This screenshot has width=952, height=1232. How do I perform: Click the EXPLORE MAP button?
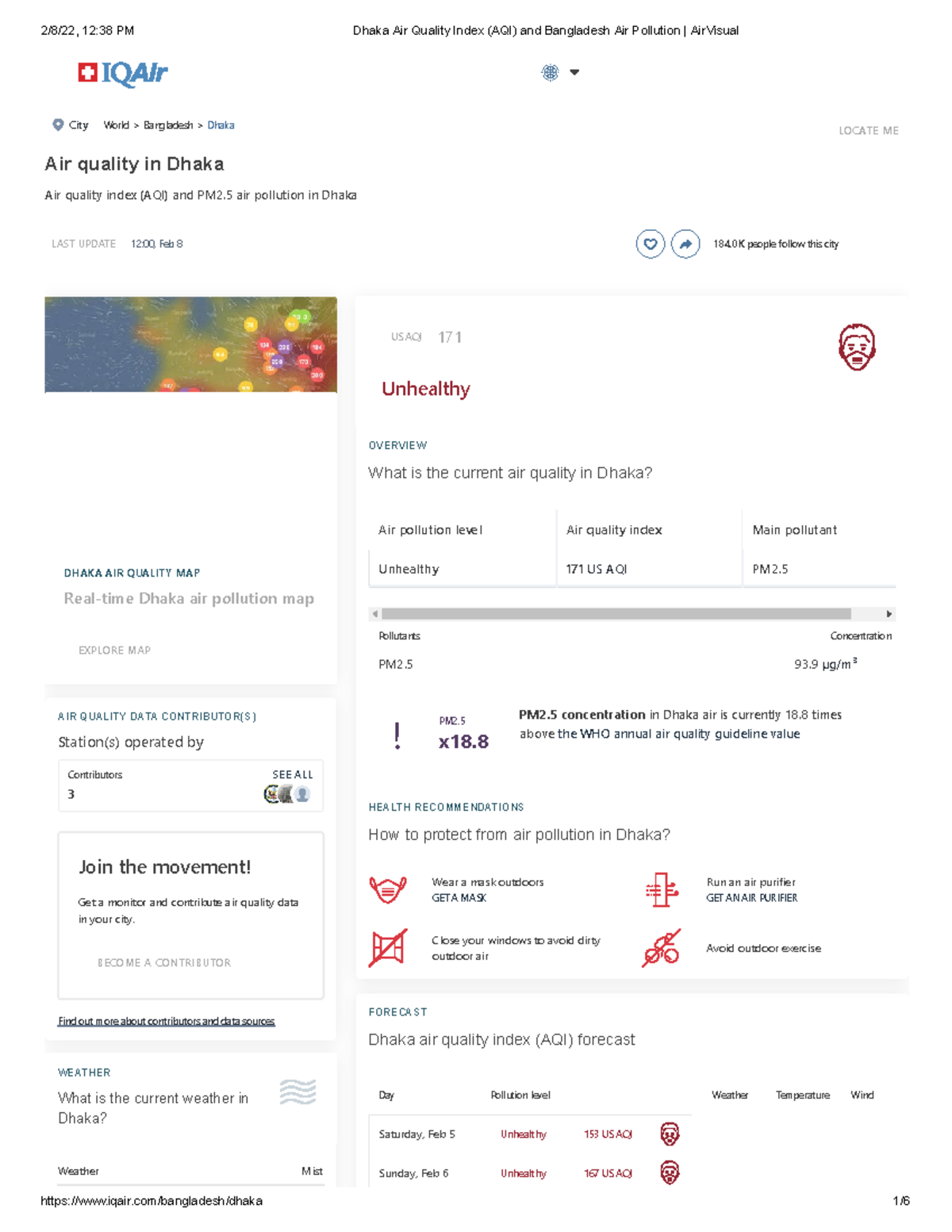coord(114,651)
